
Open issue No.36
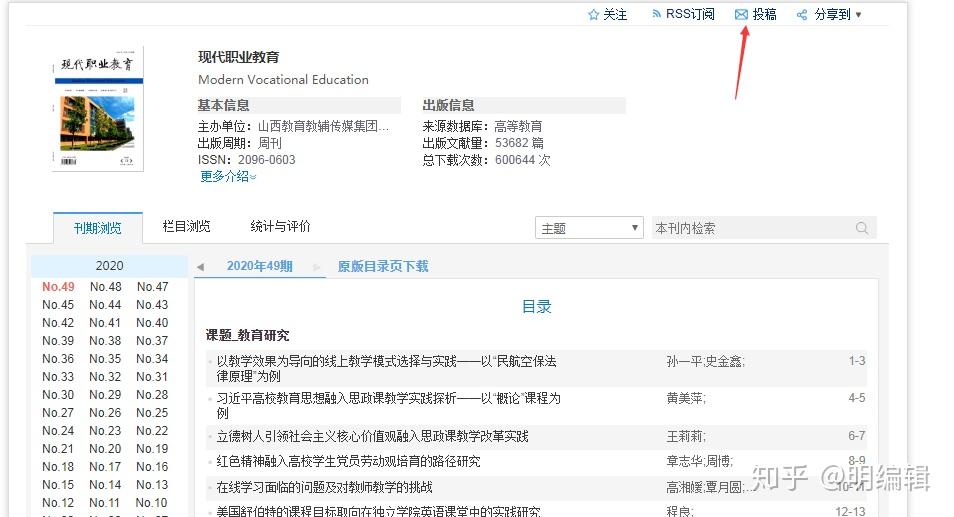click(x=58, y=359)
